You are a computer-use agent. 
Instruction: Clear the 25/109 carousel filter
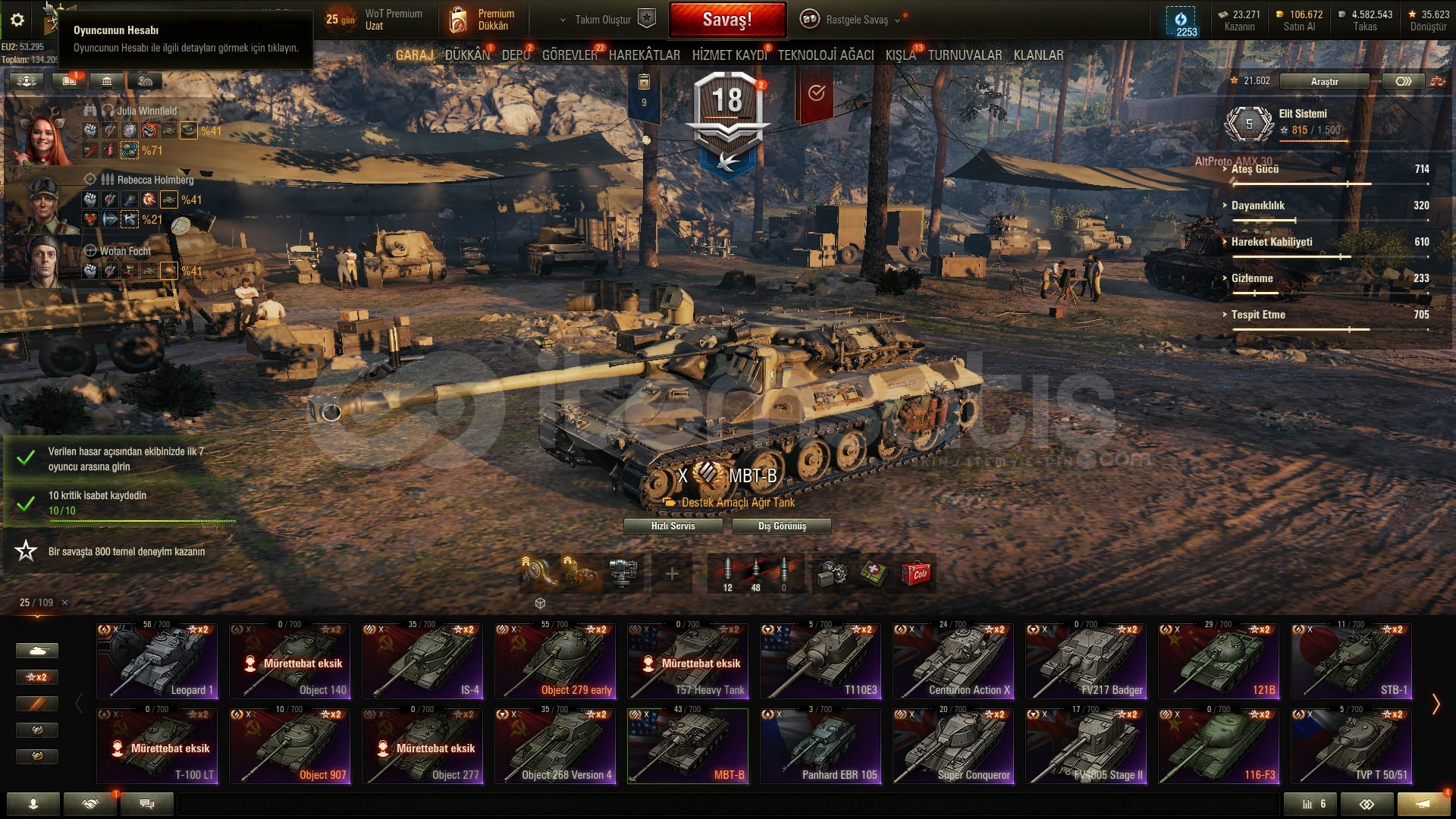pyautogui.click(x=64, y=602)
